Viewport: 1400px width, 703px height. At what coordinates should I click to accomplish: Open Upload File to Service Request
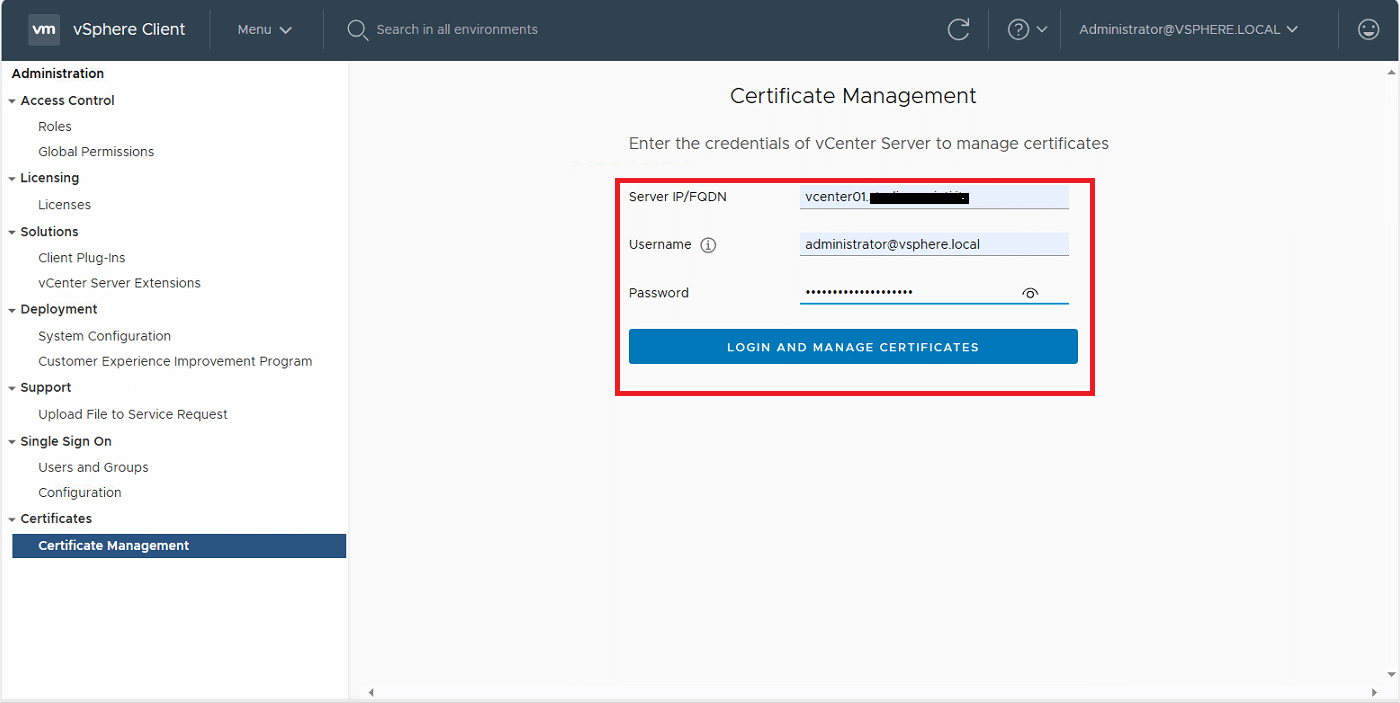[133, 414]
